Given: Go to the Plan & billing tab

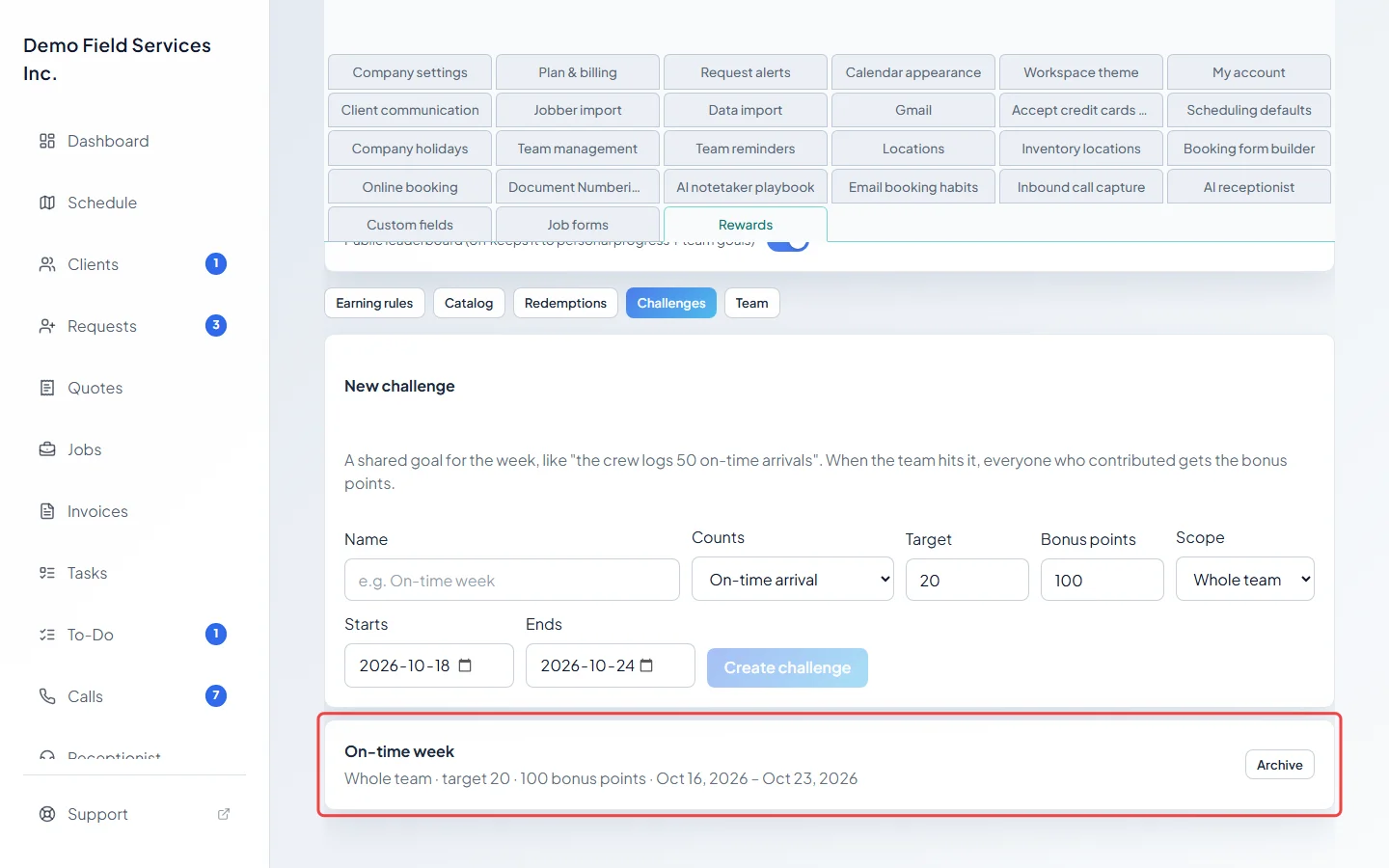Looking at the screenshot, I should pyautogui.click(x=578, y=72).
